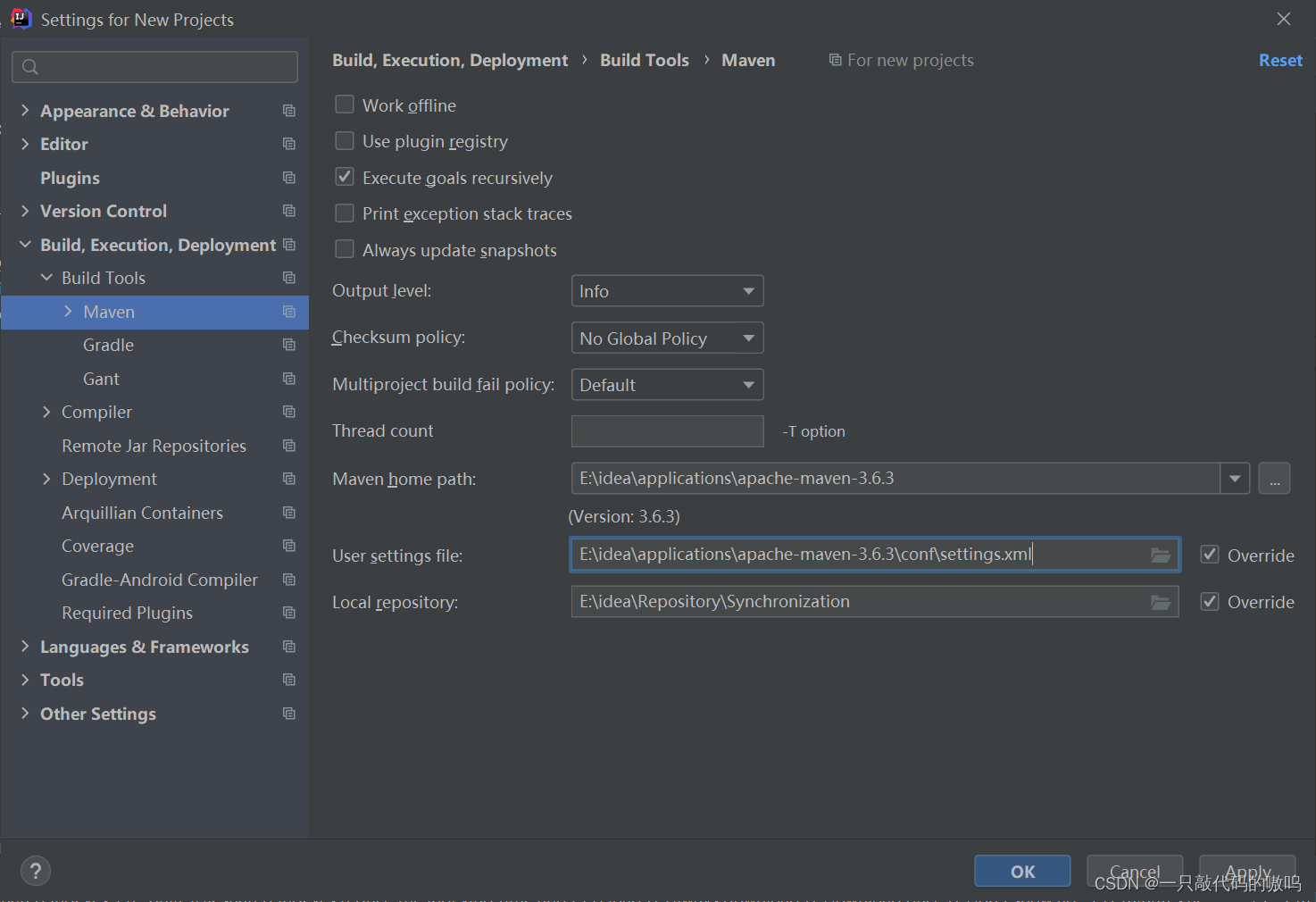
Task: Click the settings search field
Action: (155, 67)
